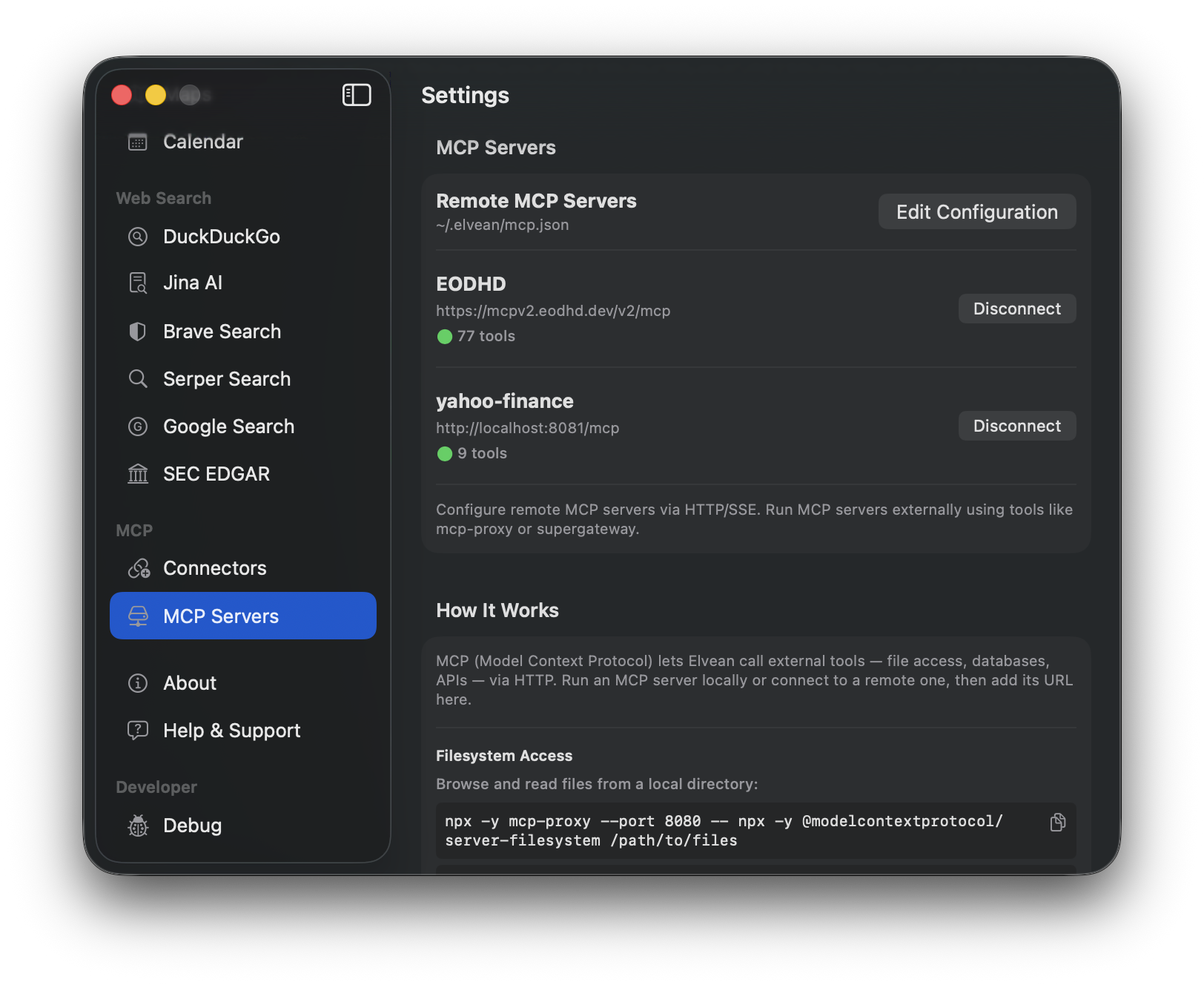Screen dimensions: 1204x985
Task: Disconnect the EODHD server
Action: [1017, 309]
